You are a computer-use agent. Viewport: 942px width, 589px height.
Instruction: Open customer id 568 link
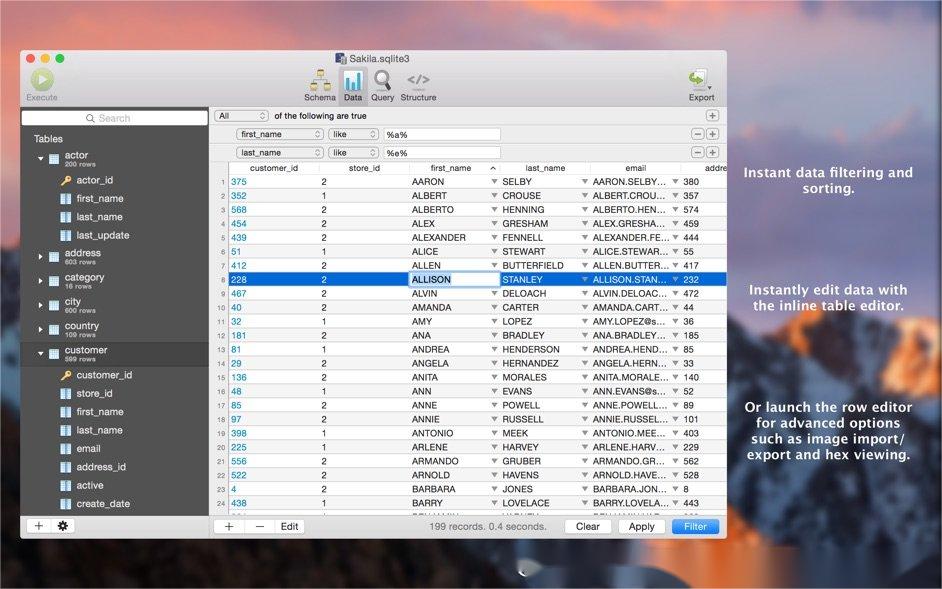[x=239, y=210]
